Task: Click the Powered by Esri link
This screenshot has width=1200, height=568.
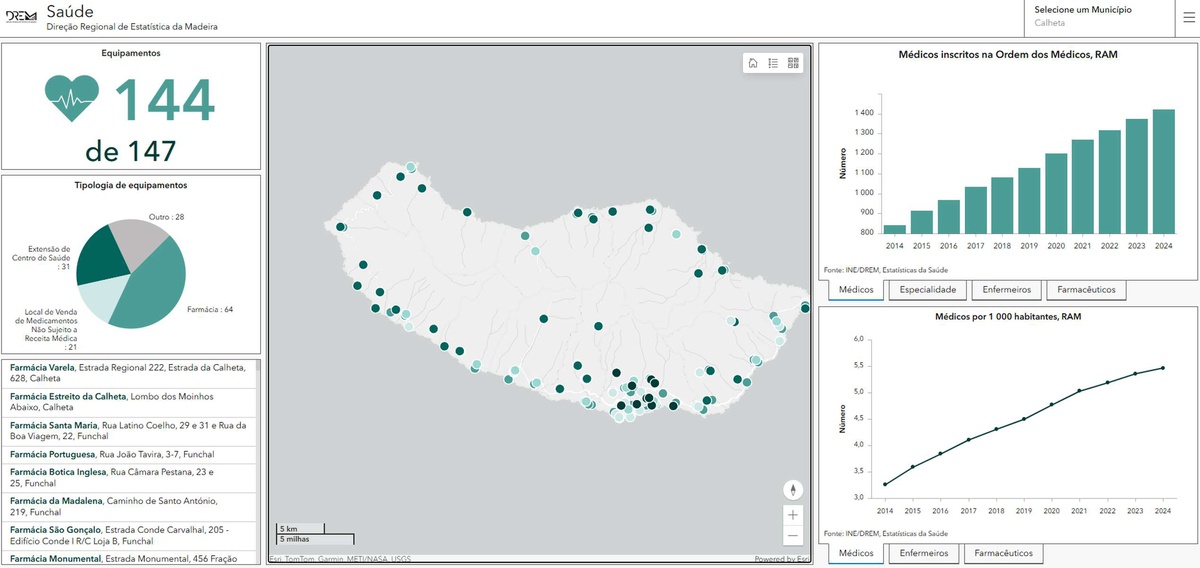Action: point(781,559)
